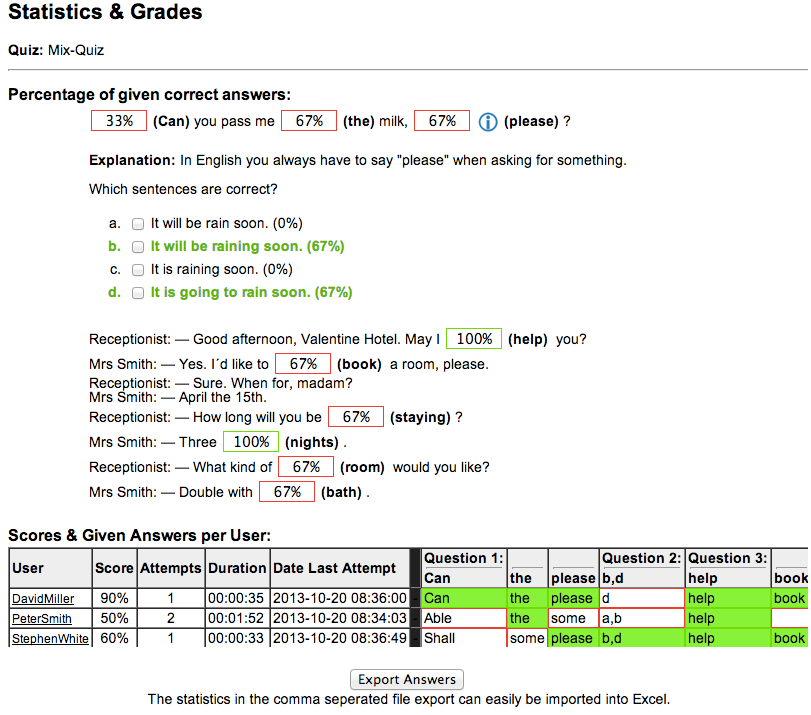Tick checkbox for 'It will be raining soon'
Viewport: 811px width, 715px height.
point(139,247)
